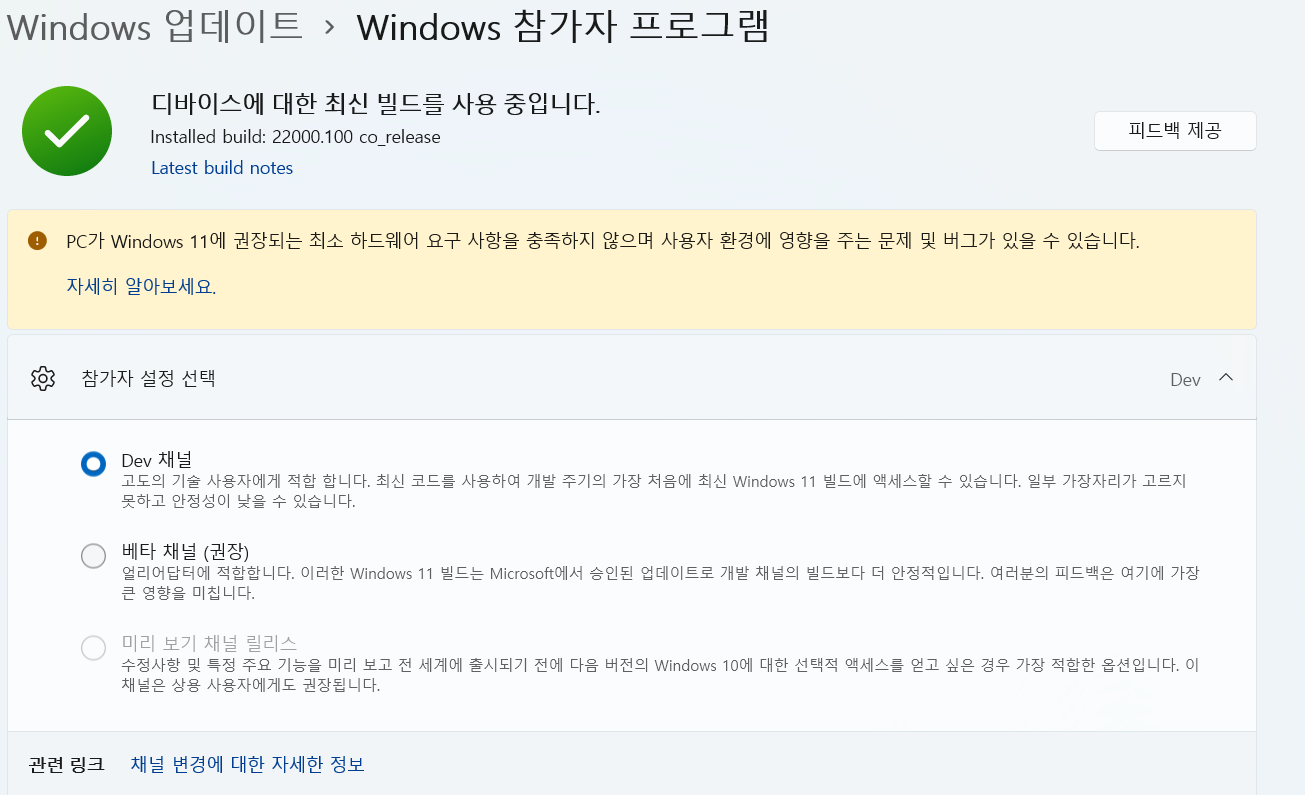
Task: Select the 베타 채널 (권장) radio button
Action: tap(93, 557)
